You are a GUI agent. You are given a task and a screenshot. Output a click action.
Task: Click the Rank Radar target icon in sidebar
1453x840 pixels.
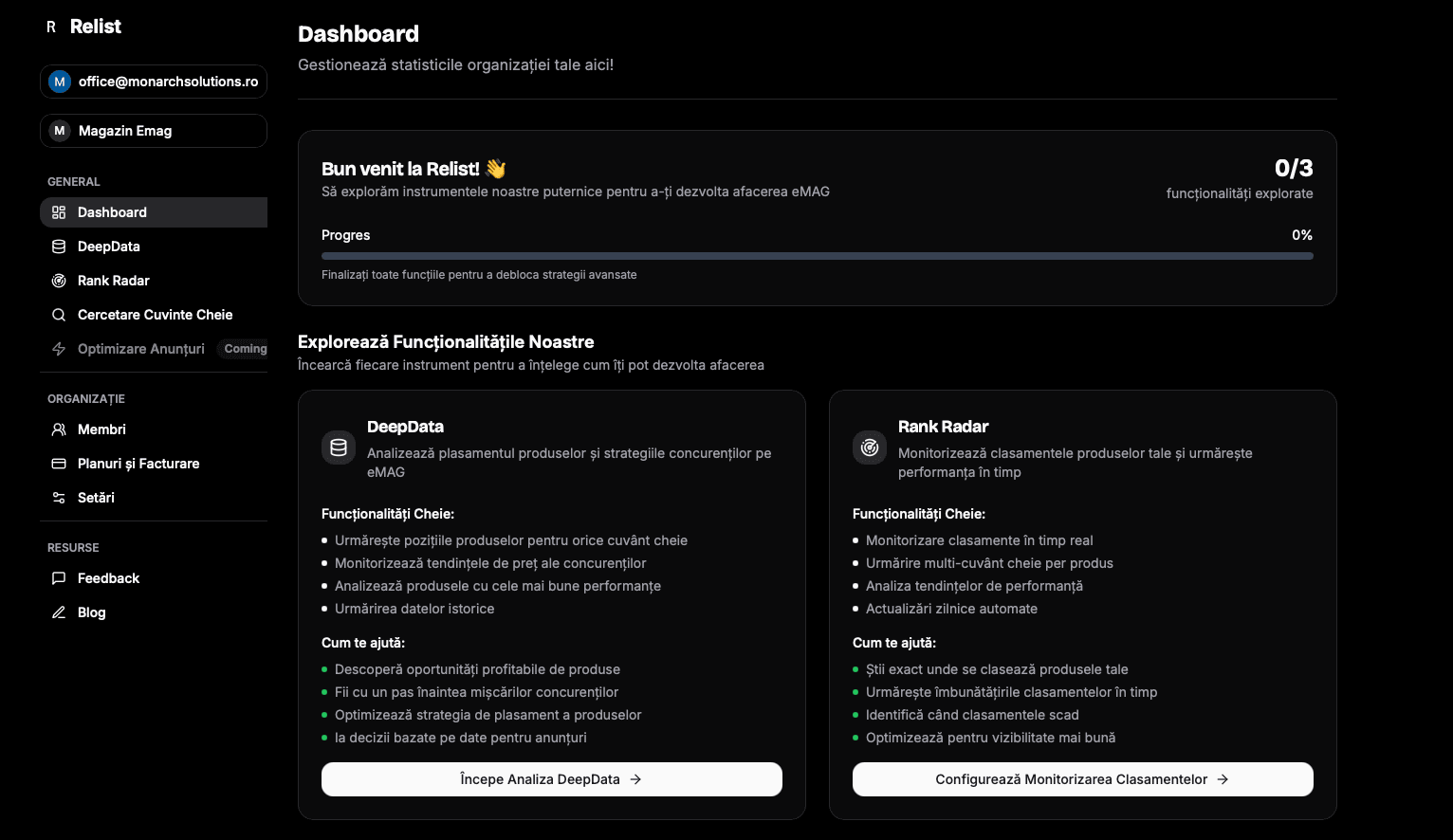[x=59, y=281]
